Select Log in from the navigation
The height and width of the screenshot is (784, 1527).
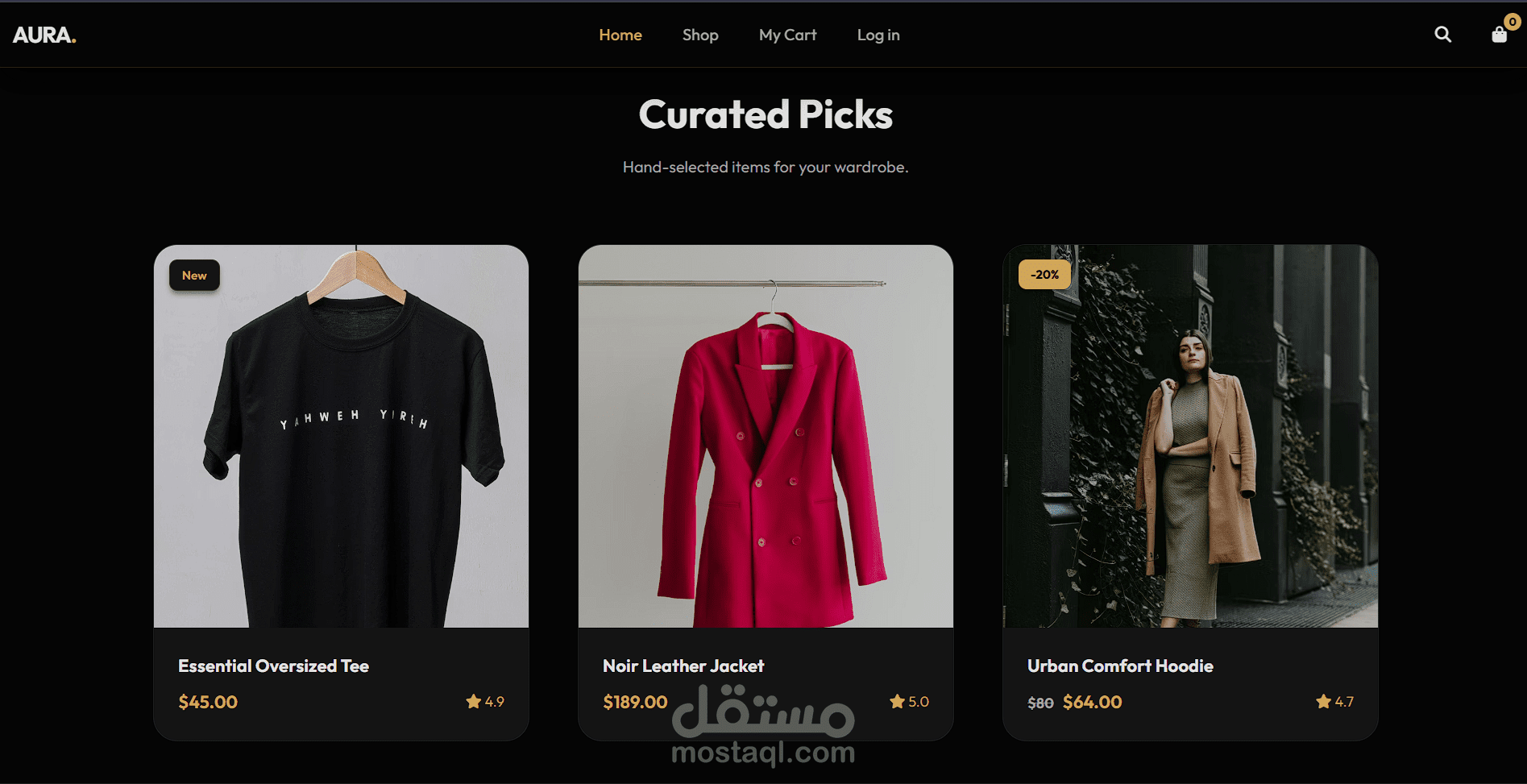[x=878, y=35]
